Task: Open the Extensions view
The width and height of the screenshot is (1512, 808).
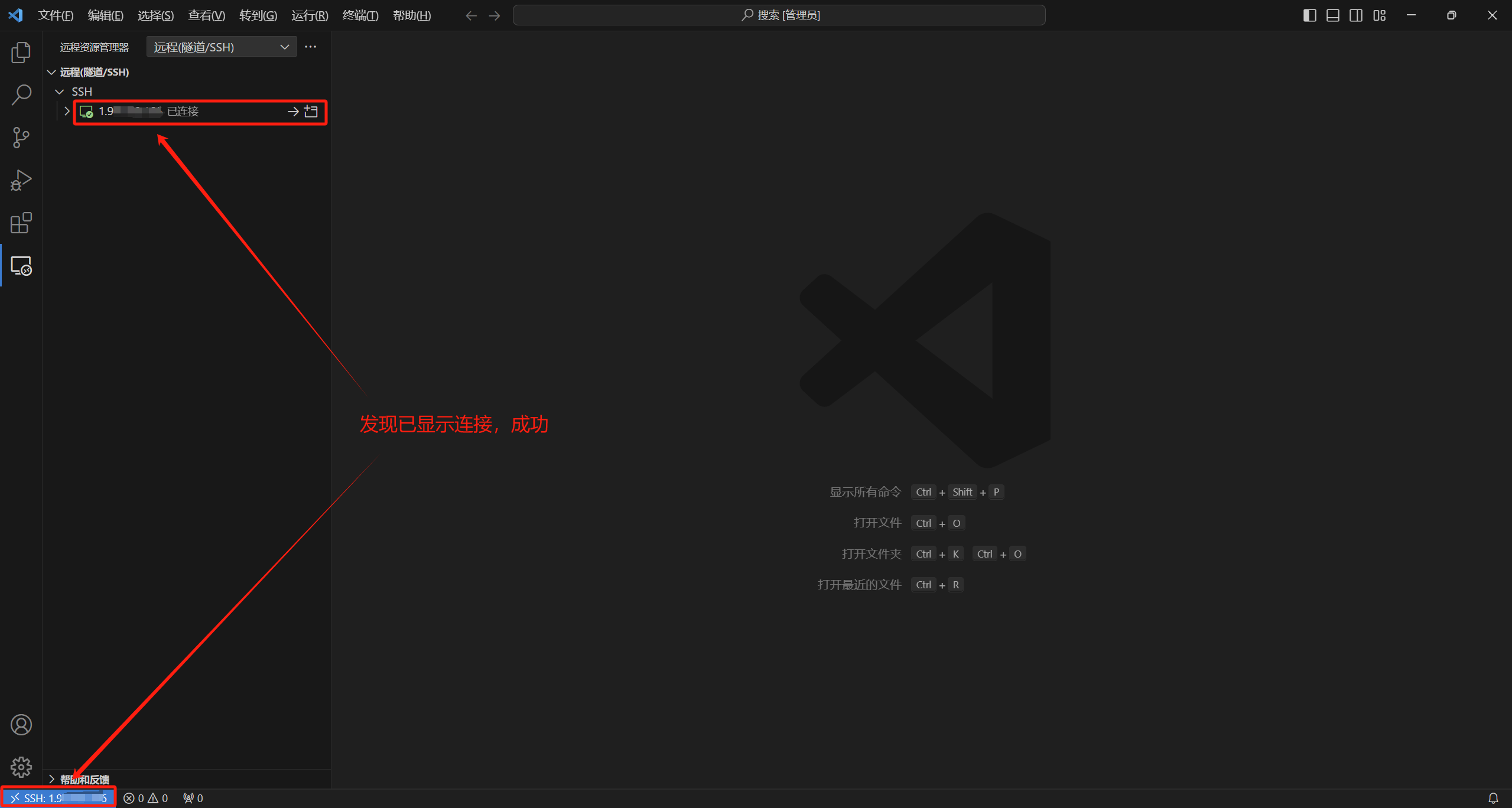Action: pos(21,223)
